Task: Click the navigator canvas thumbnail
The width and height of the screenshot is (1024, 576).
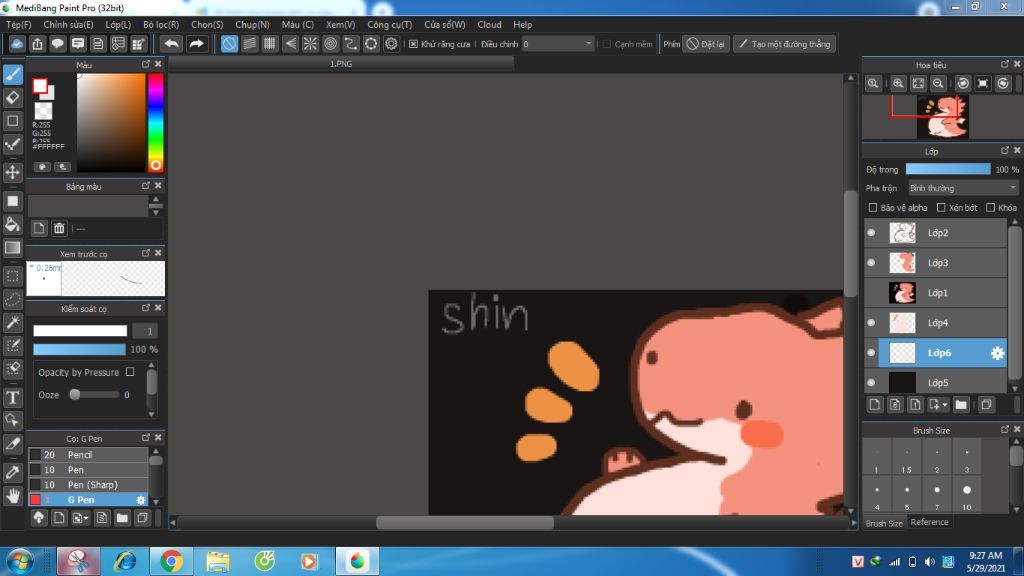Action: click(942, 118)
